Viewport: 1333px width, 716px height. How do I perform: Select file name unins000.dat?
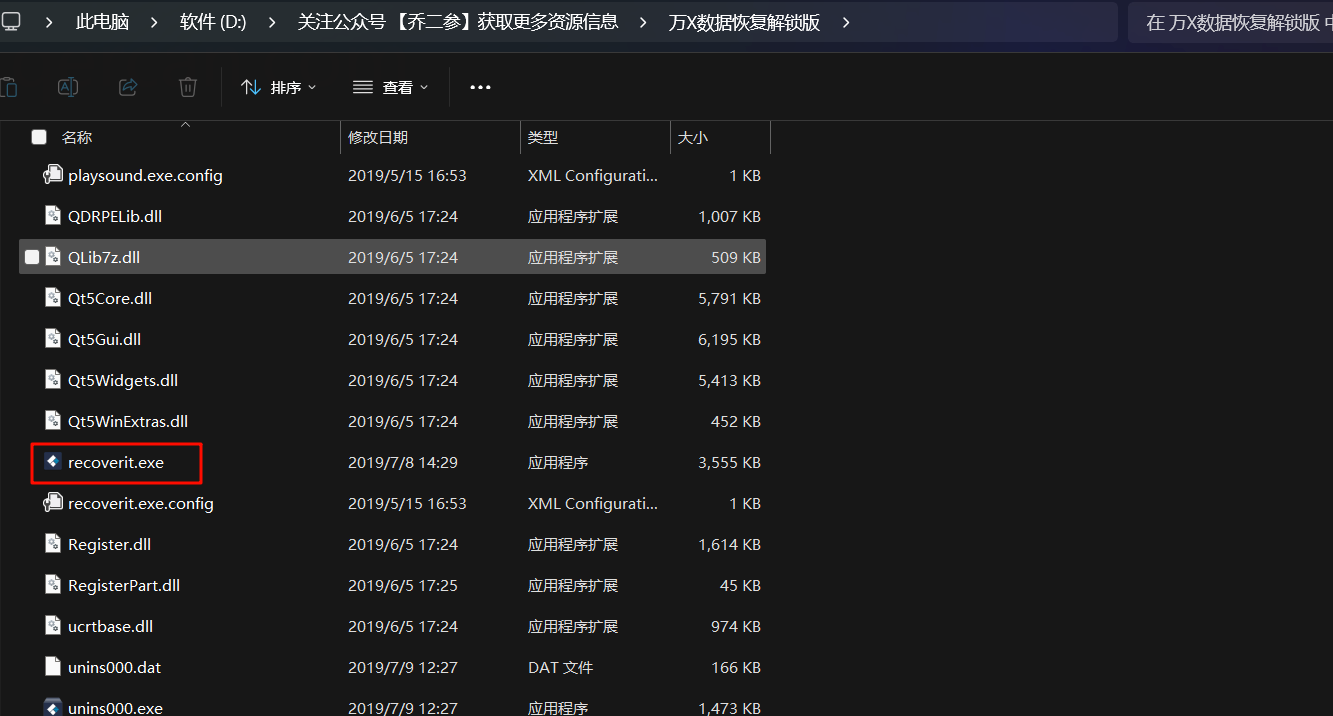tap(114, 667)
